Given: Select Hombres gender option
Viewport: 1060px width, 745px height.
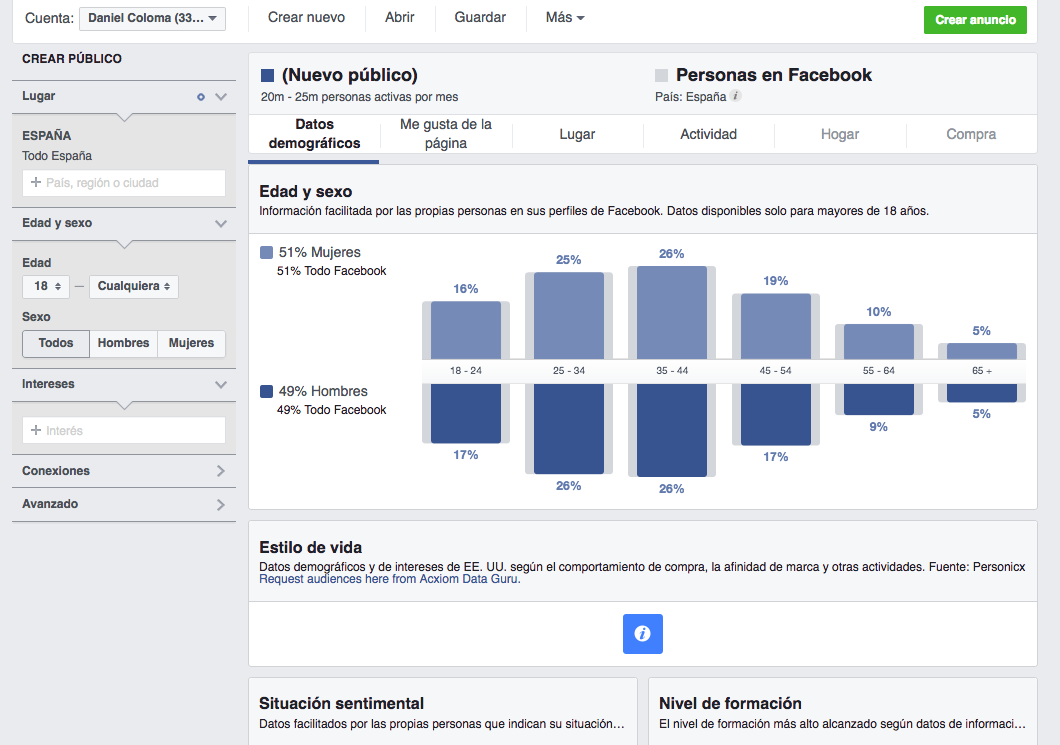Looking at the screenshot, I should pyautogui.click(x=123, y=343).
